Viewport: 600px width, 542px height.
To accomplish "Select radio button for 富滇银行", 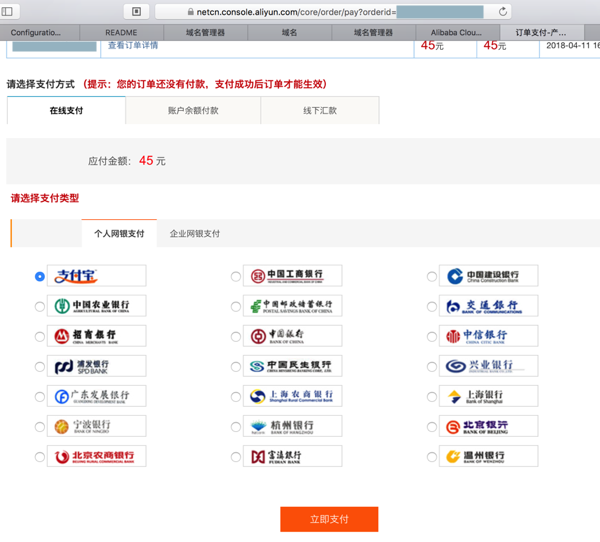I will pos(236,457).
